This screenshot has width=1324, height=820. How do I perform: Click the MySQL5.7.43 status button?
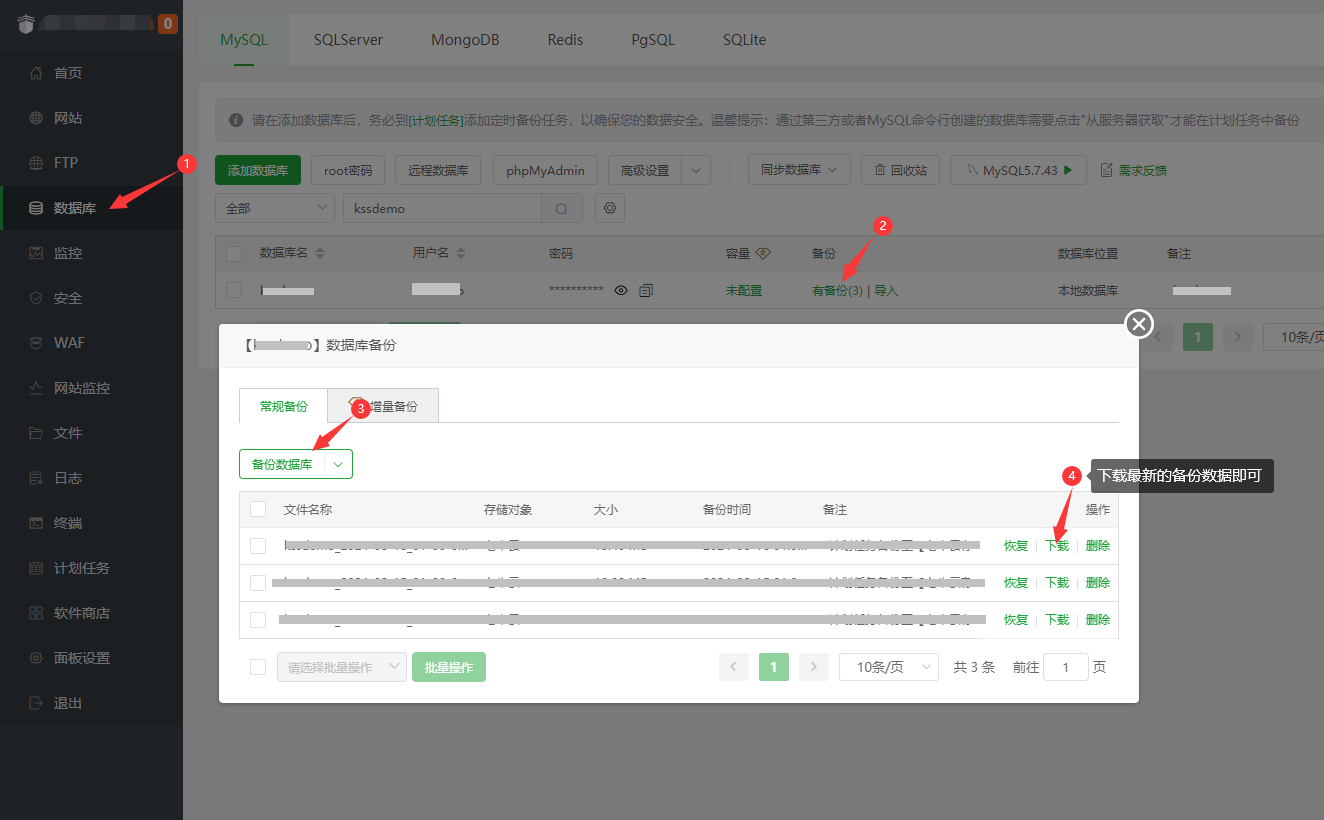pos(1018,170)
